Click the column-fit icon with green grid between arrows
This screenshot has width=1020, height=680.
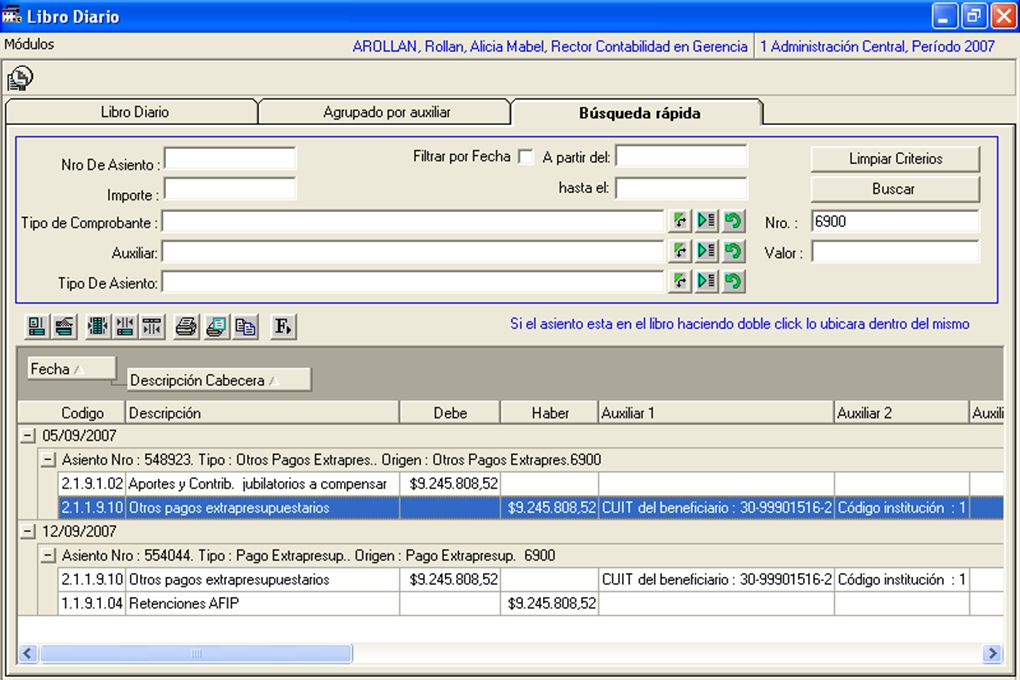98,326
